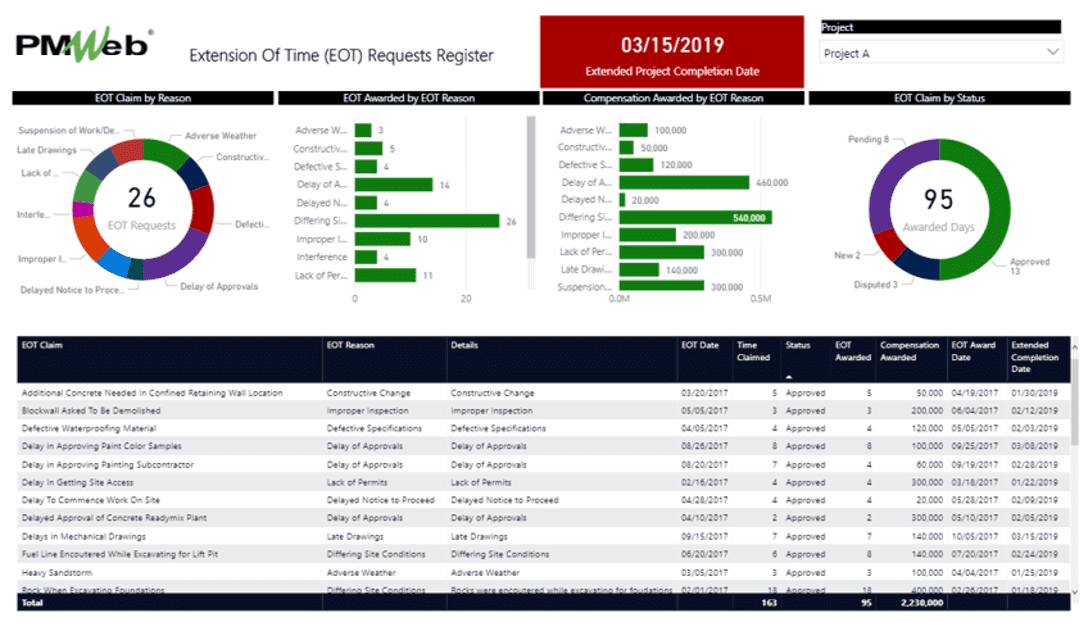Select the Heavy Sandstorm table row
Screen dimensions: 1089x622
click(x=60, y=572)
